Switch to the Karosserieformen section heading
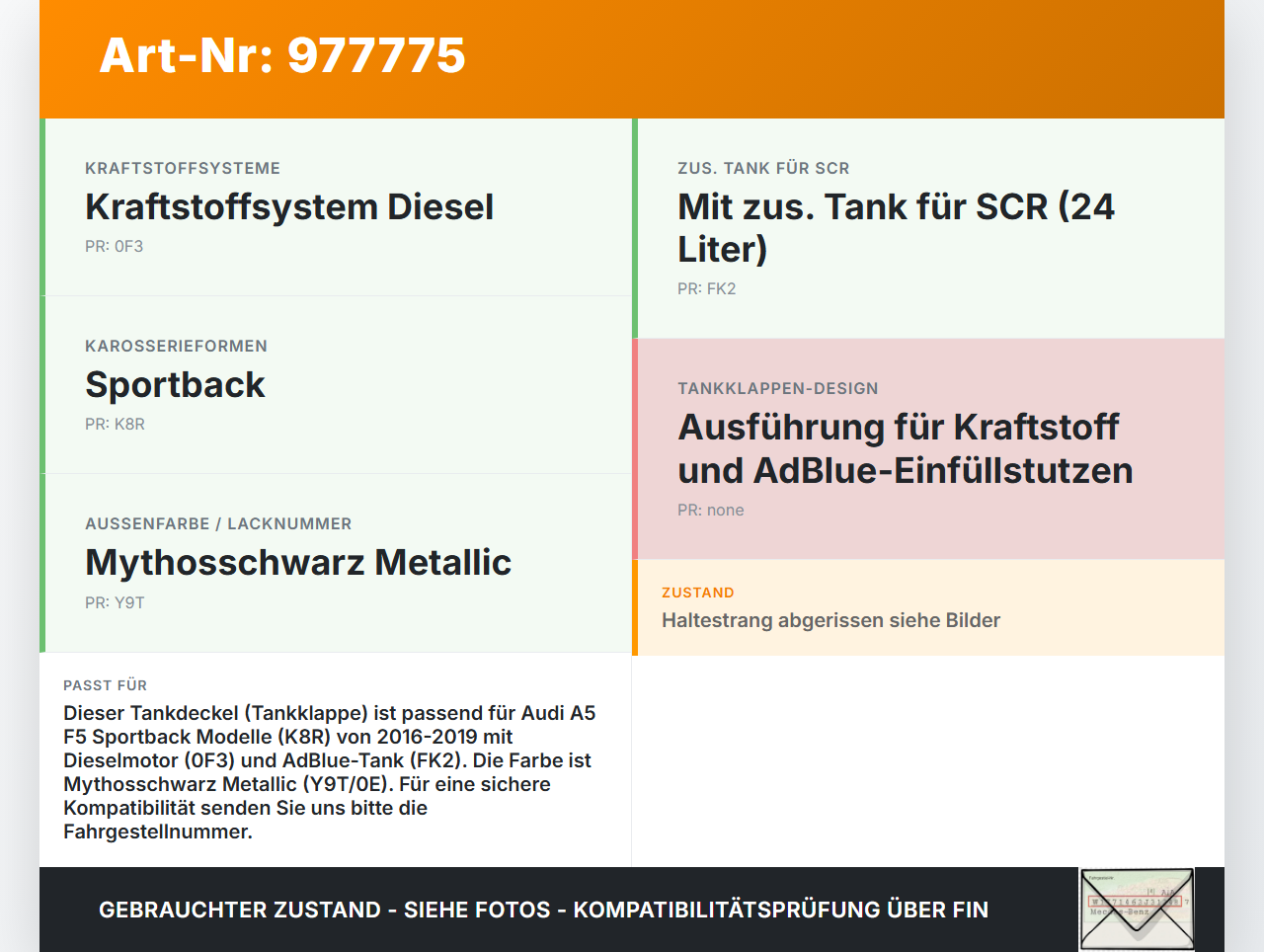The image size is (1264, 952). tap(176, 346)
